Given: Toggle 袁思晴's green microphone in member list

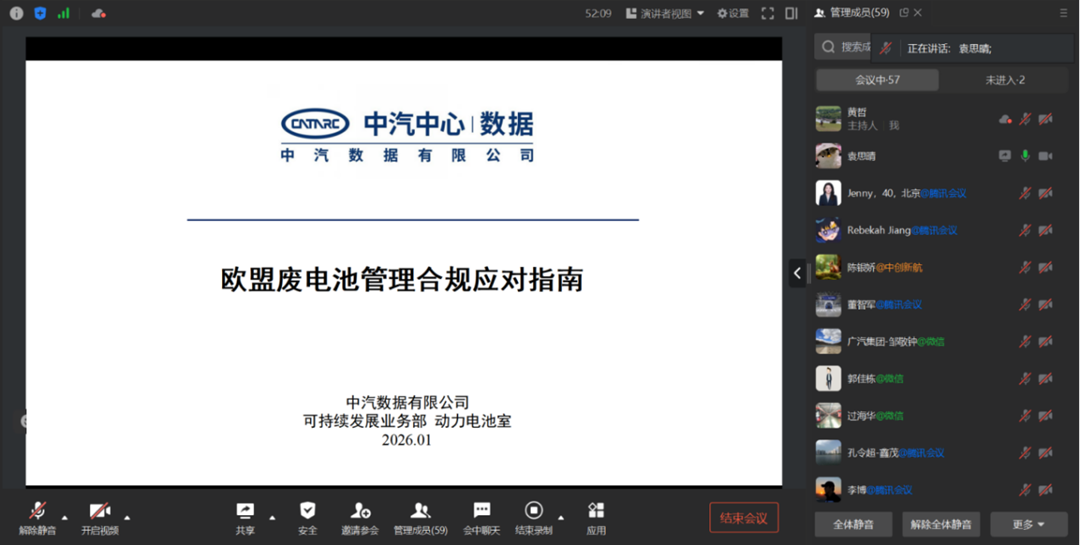Looking at the screenshot, I should [x=1025, y=156].
